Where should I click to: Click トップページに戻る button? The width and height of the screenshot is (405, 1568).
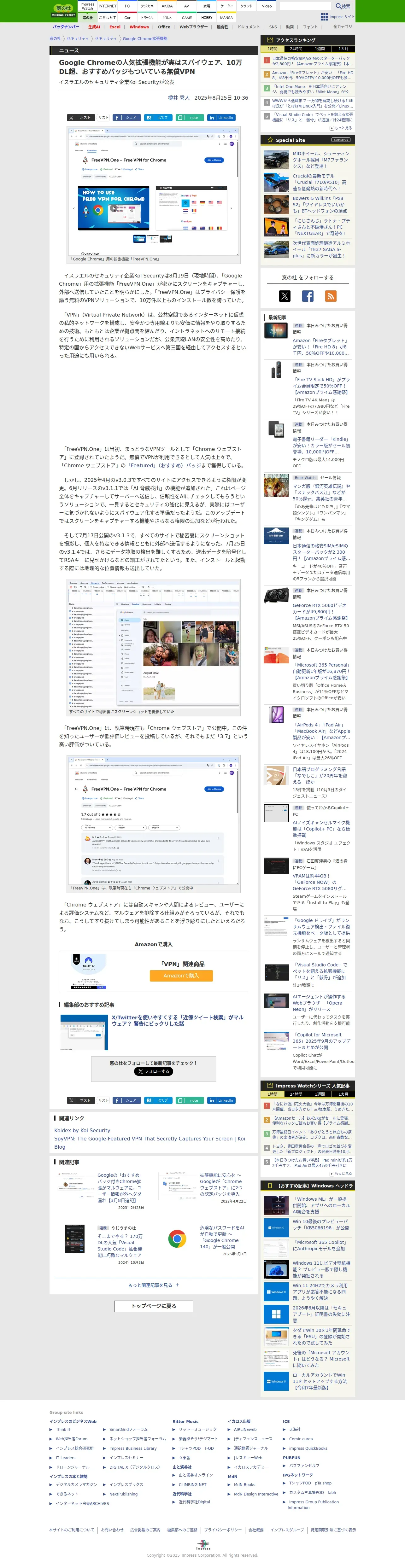tap(154, 1306)
